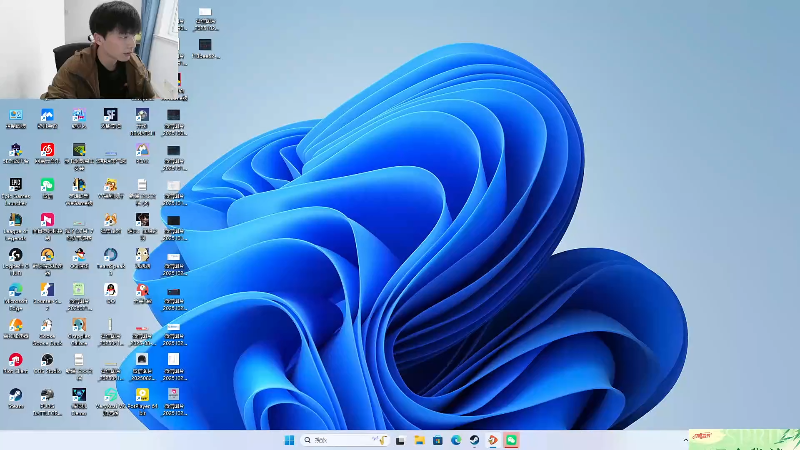
Task: Click the TeamSpeak desktop icon
Action: (110, 256)
